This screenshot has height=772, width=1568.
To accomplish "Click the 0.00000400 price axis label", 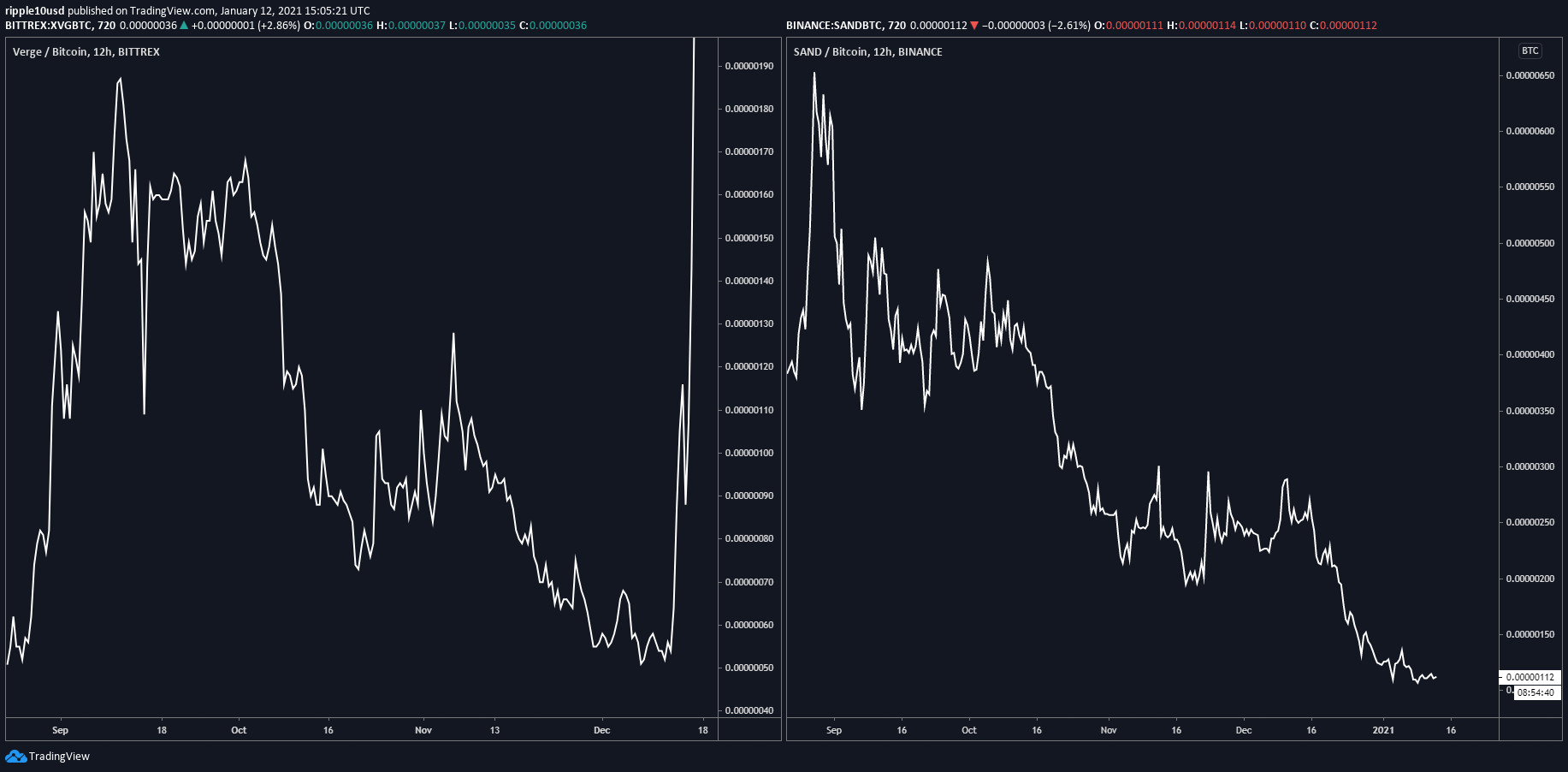I will click(x=1530, y=354).
